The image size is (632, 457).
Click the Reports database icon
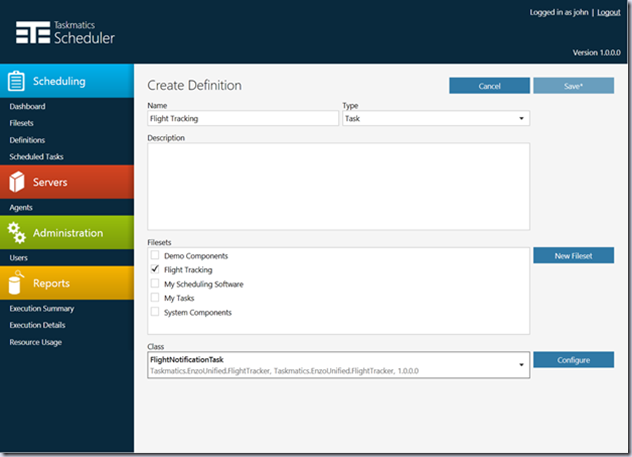(x=16, y=283)
